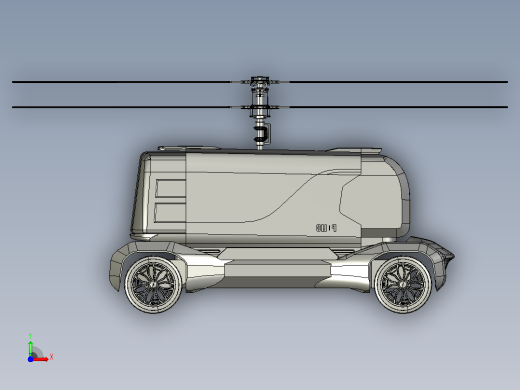Click the X label of the triad
This screenshot has height=390, width=520.
click(x=51, y=357)
